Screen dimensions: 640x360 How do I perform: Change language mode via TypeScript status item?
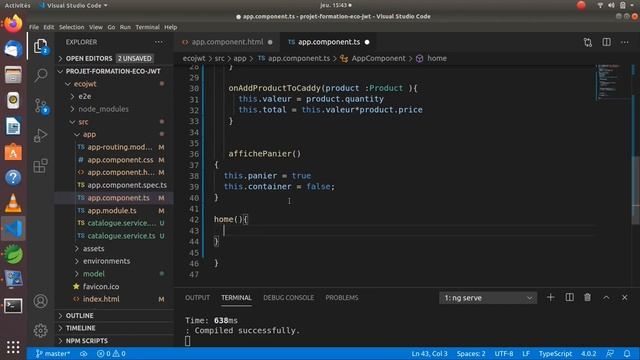pyautogui.click(x=555, y=353)
